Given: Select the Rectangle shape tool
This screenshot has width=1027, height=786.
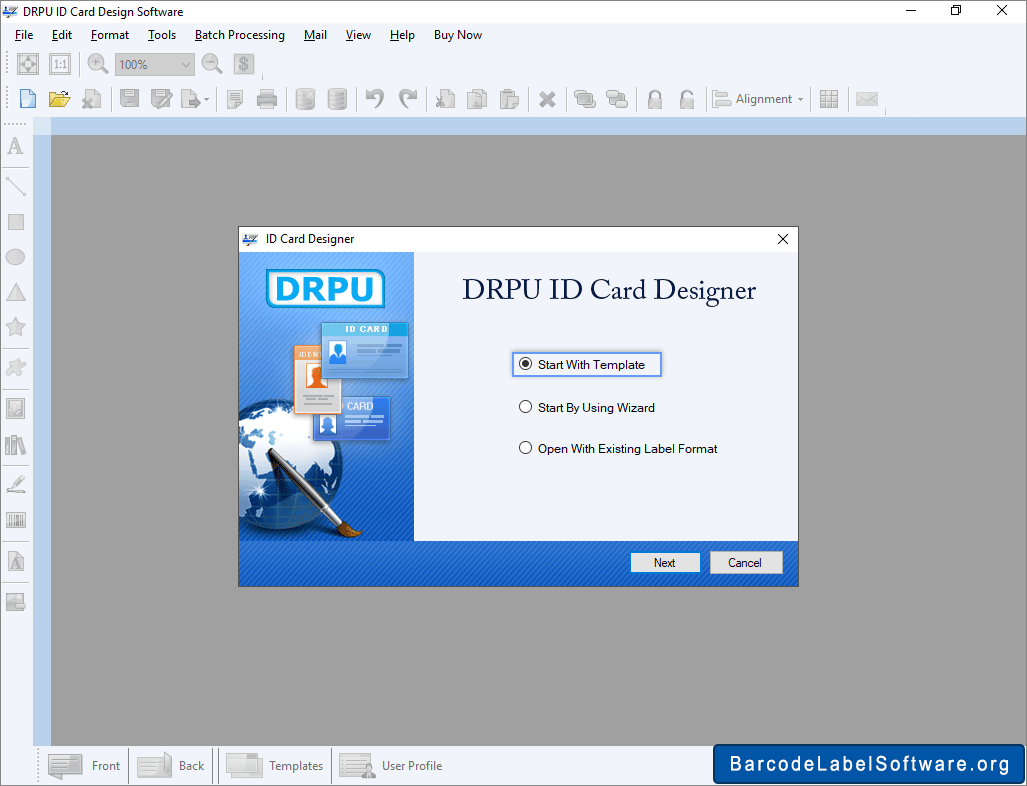Looking at the screenshot, I should click(16, 222).
